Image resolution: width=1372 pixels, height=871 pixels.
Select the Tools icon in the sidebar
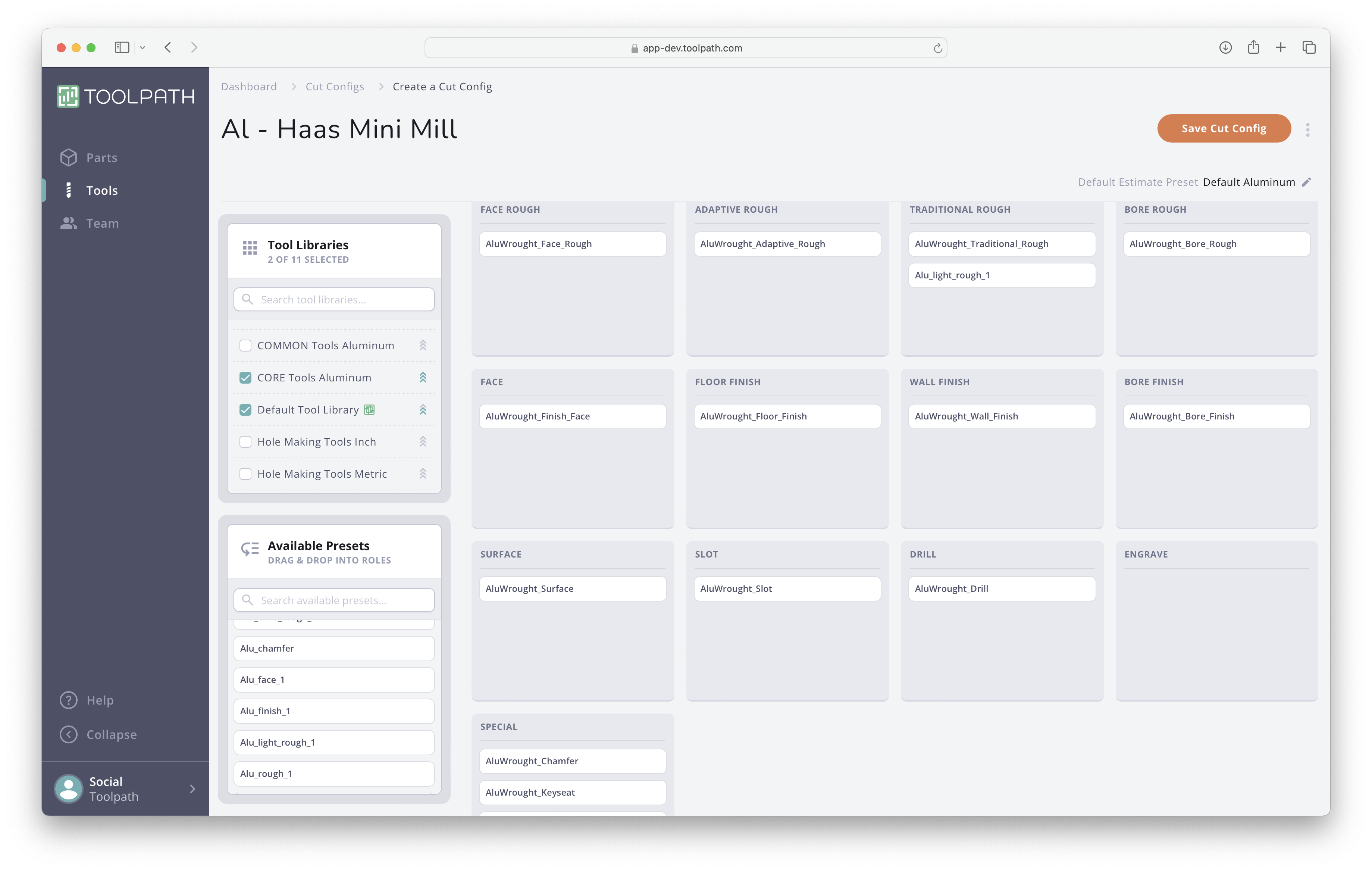click(x=68, y=190)
